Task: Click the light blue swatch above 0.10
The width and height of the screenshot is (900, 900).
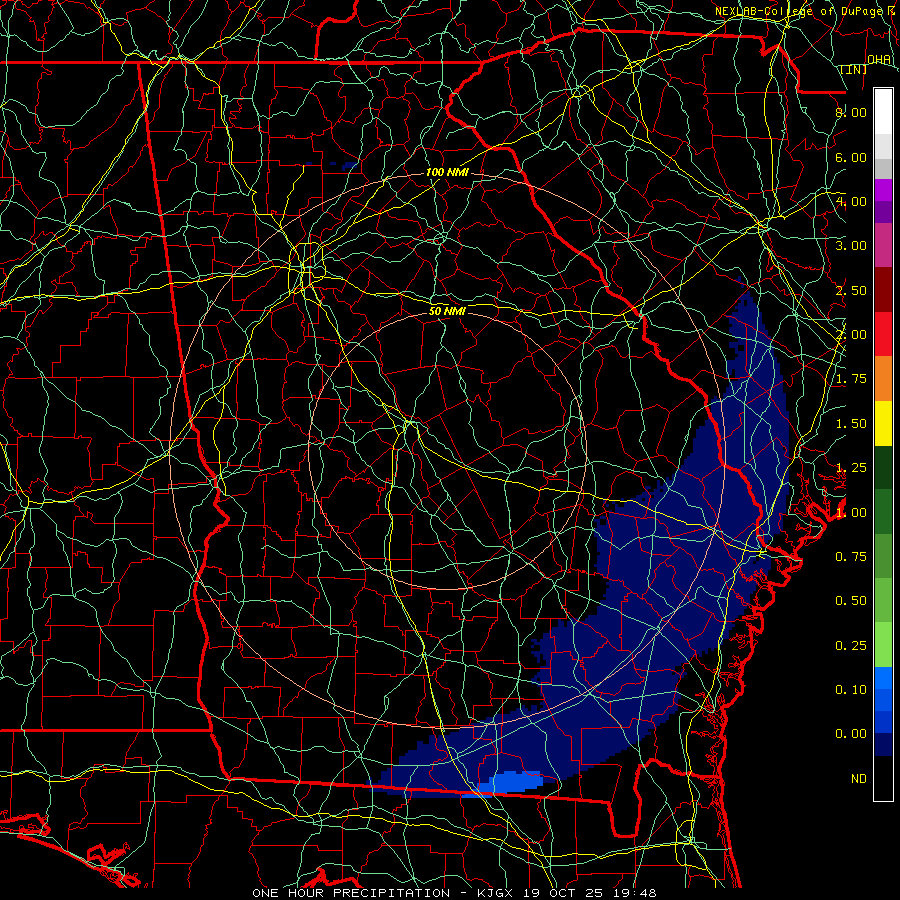Action: [883, 678]
